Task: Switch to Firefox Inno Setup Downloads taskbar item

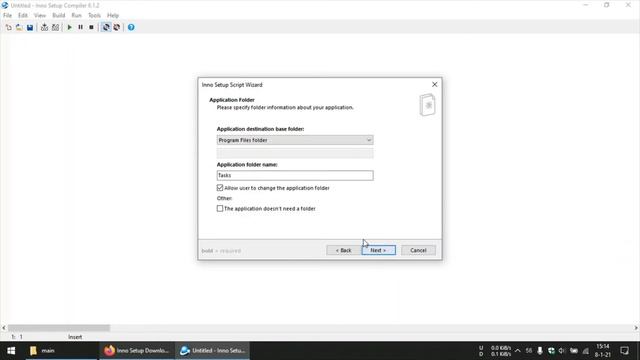Action: [x=137, y=351]
